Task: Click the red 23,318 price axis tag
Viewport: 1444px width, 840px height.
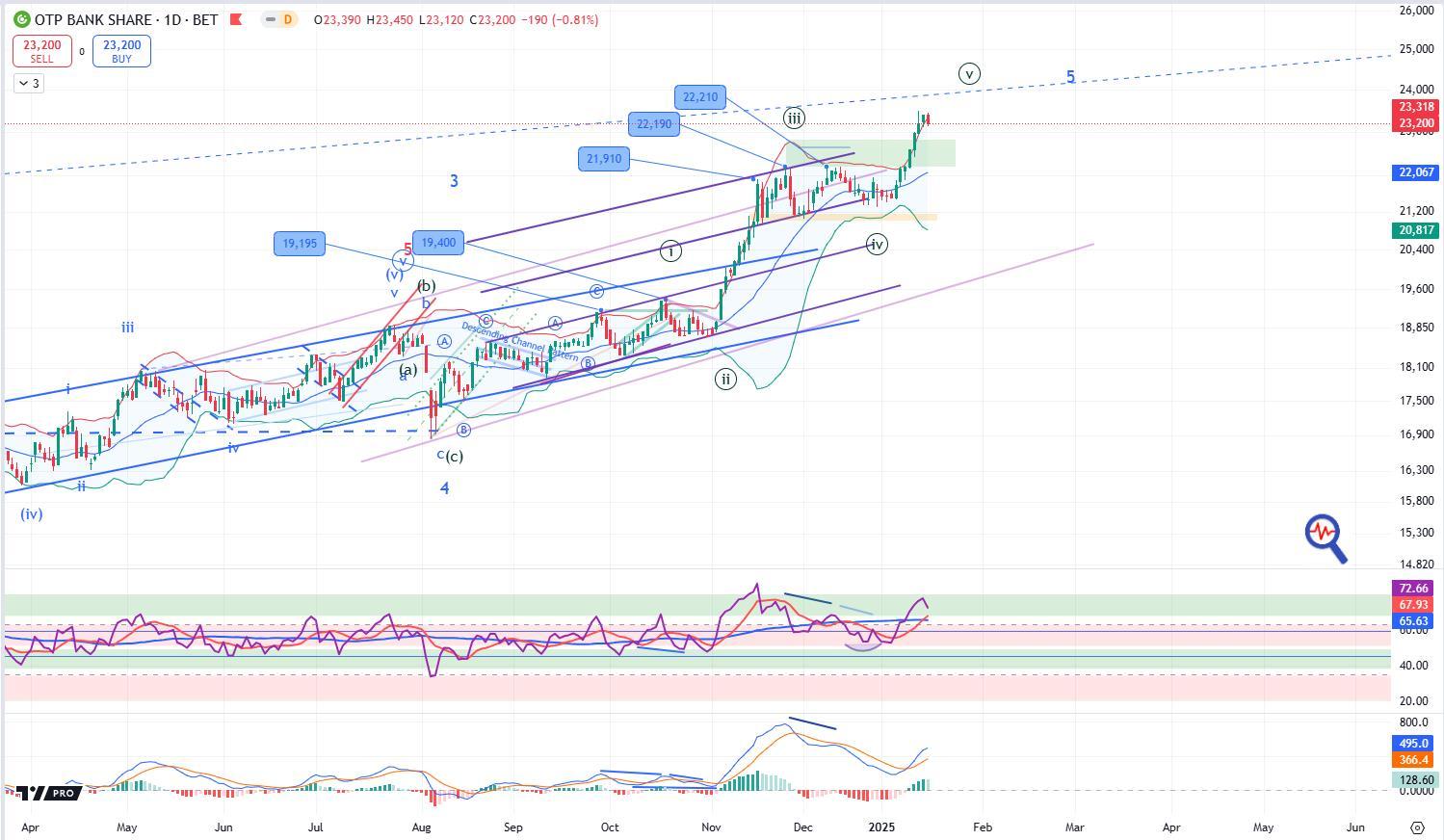Action: 1416,107
